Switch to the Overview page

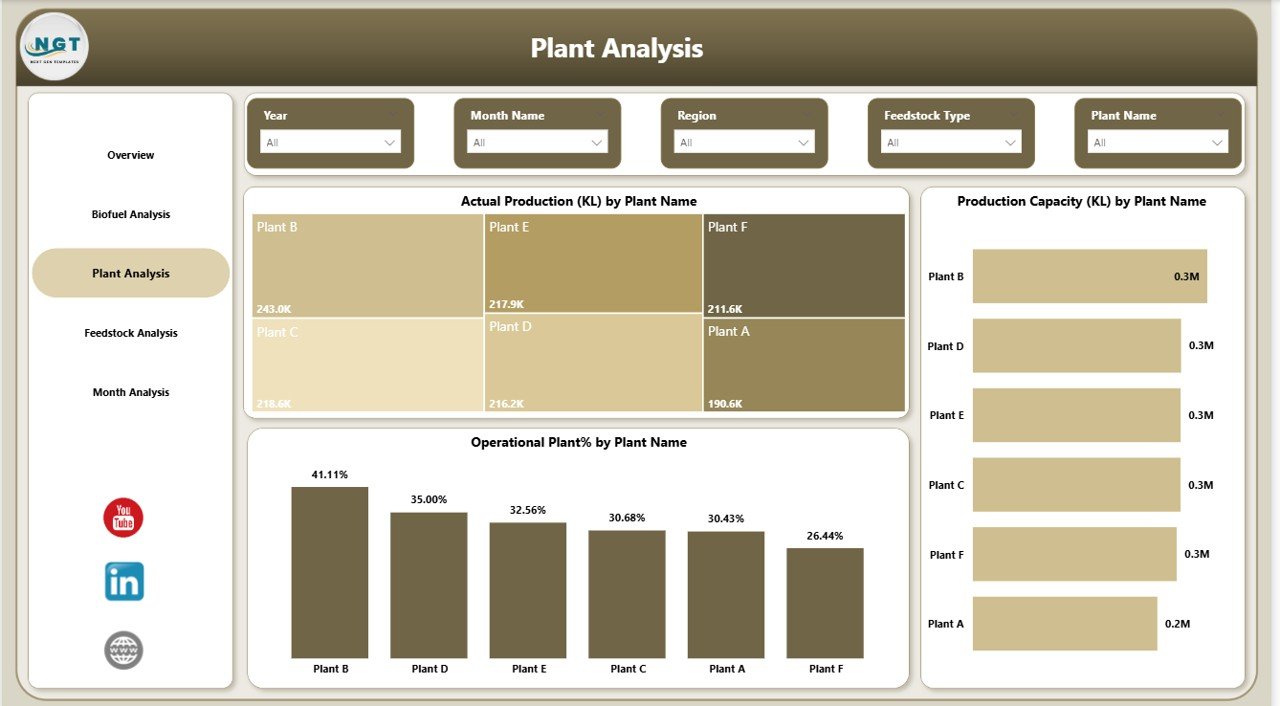coord(130,155)
